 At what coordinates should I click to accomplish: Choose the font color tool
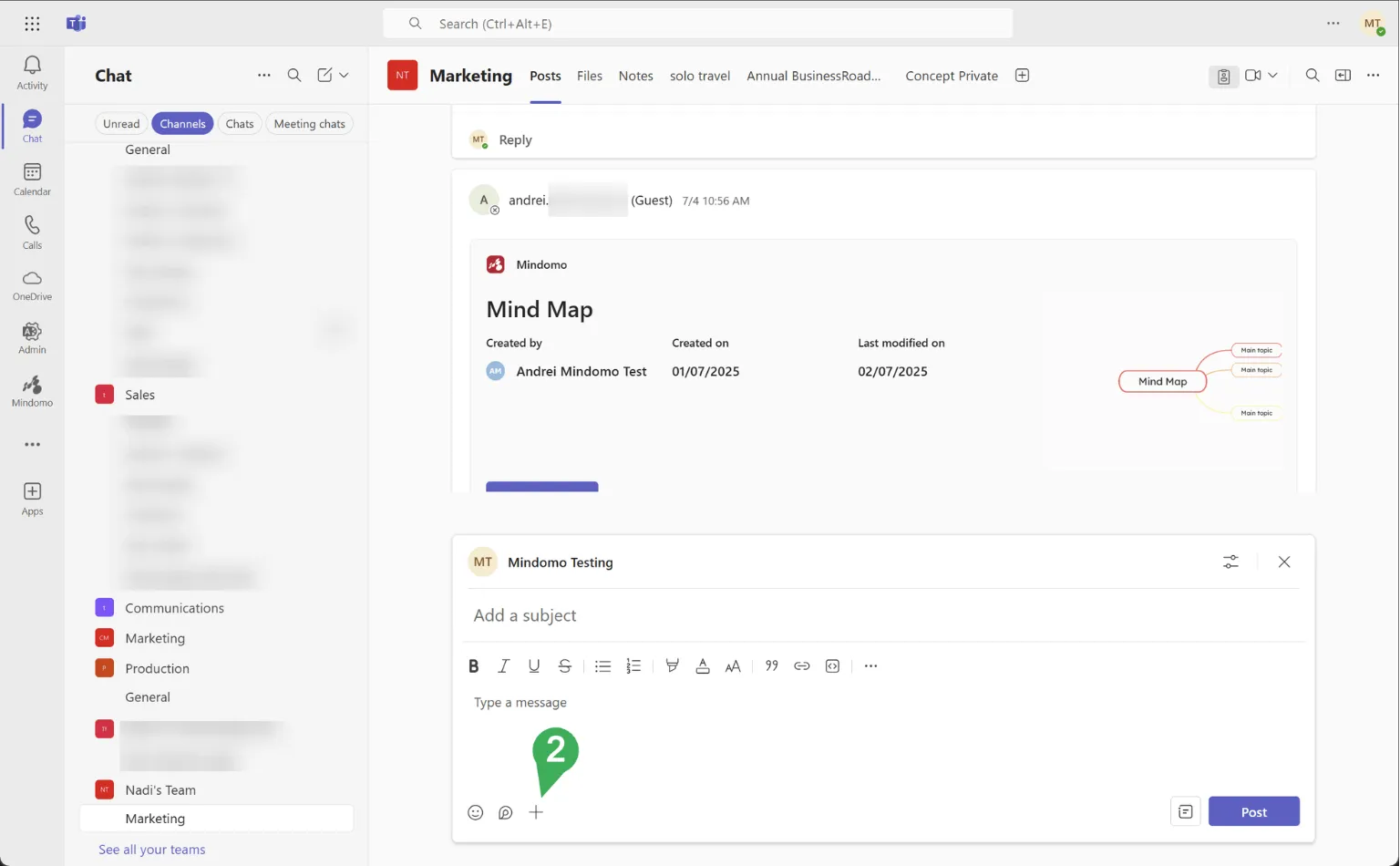click(x=702, y=666)
